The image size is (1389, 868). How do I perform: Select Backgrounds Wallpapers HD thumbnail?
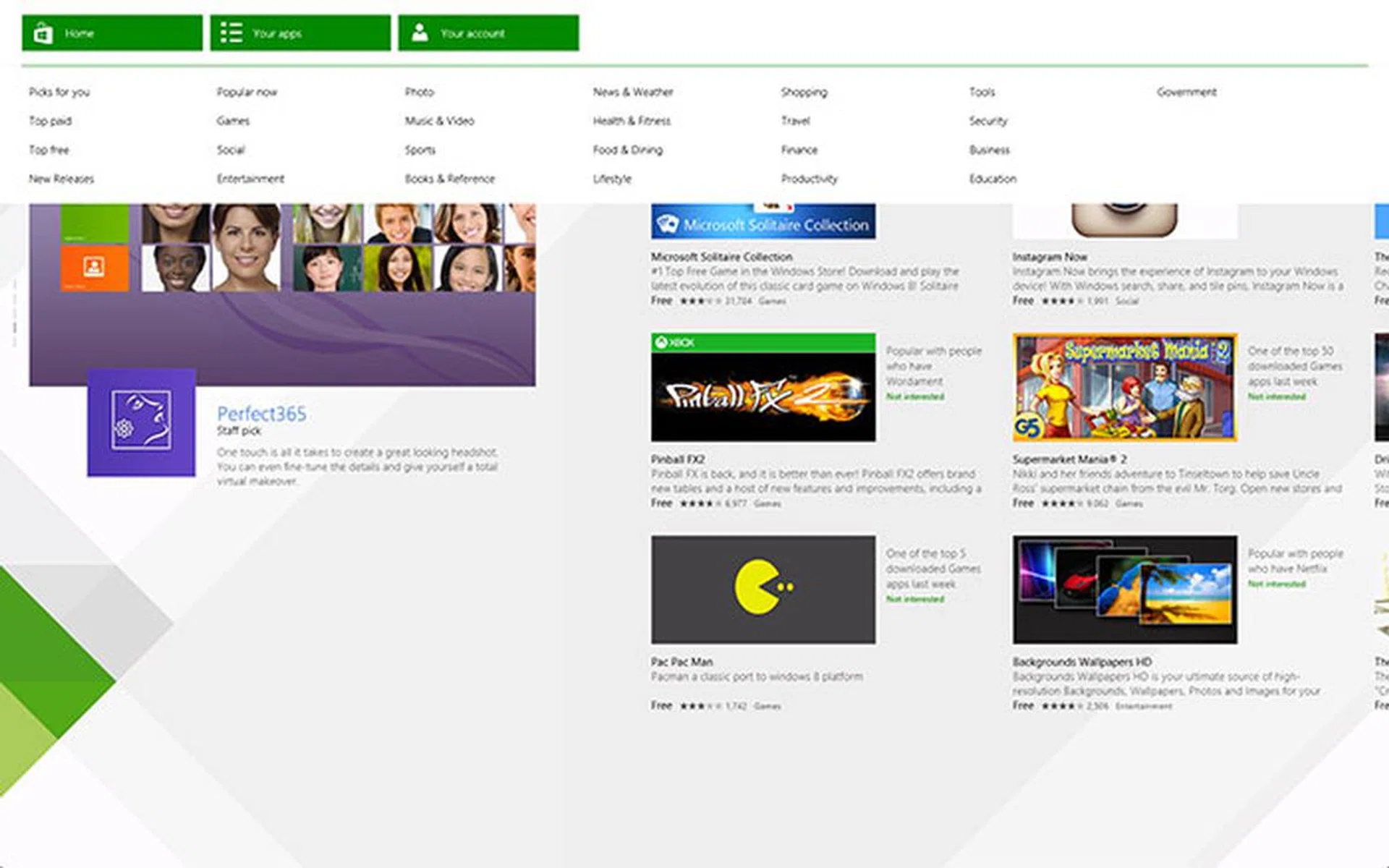coord(1124,589)
